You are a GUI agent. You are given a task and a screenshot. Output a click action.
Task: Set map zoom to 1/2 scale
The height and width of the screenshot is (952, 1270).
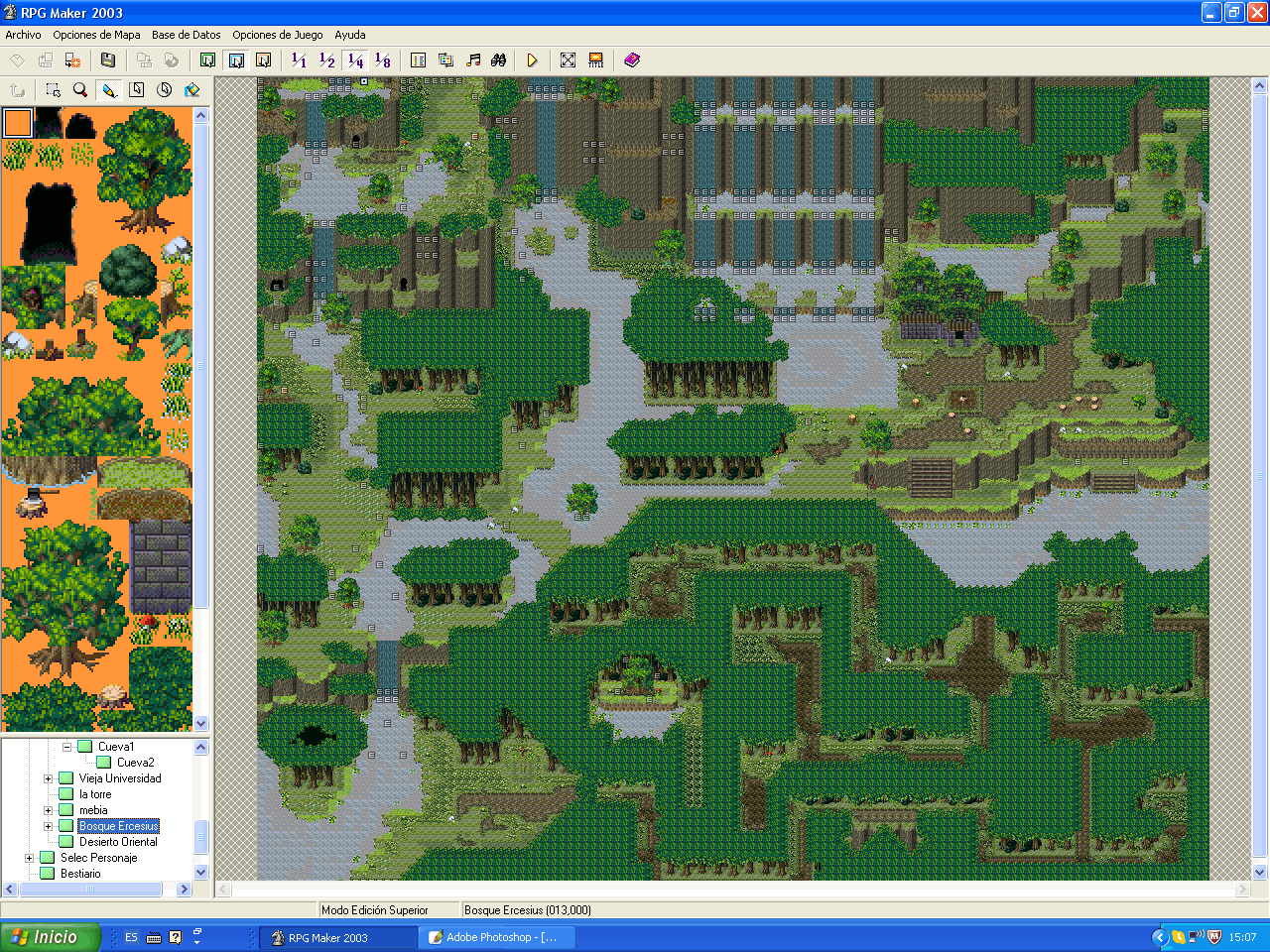click(327, 60)
